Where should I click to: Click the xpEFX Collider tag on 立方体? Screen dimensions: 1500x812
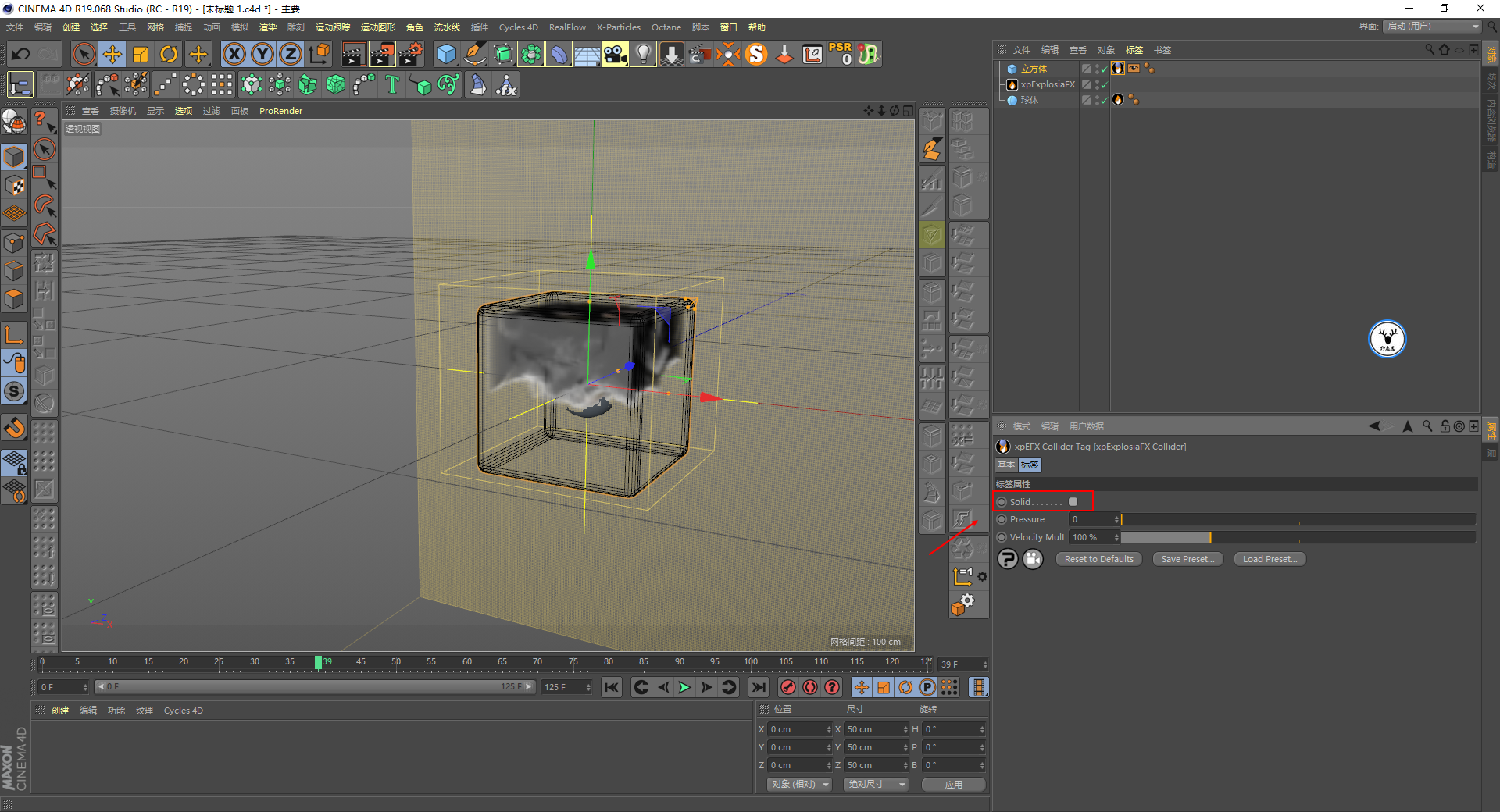click(1118, 69)
